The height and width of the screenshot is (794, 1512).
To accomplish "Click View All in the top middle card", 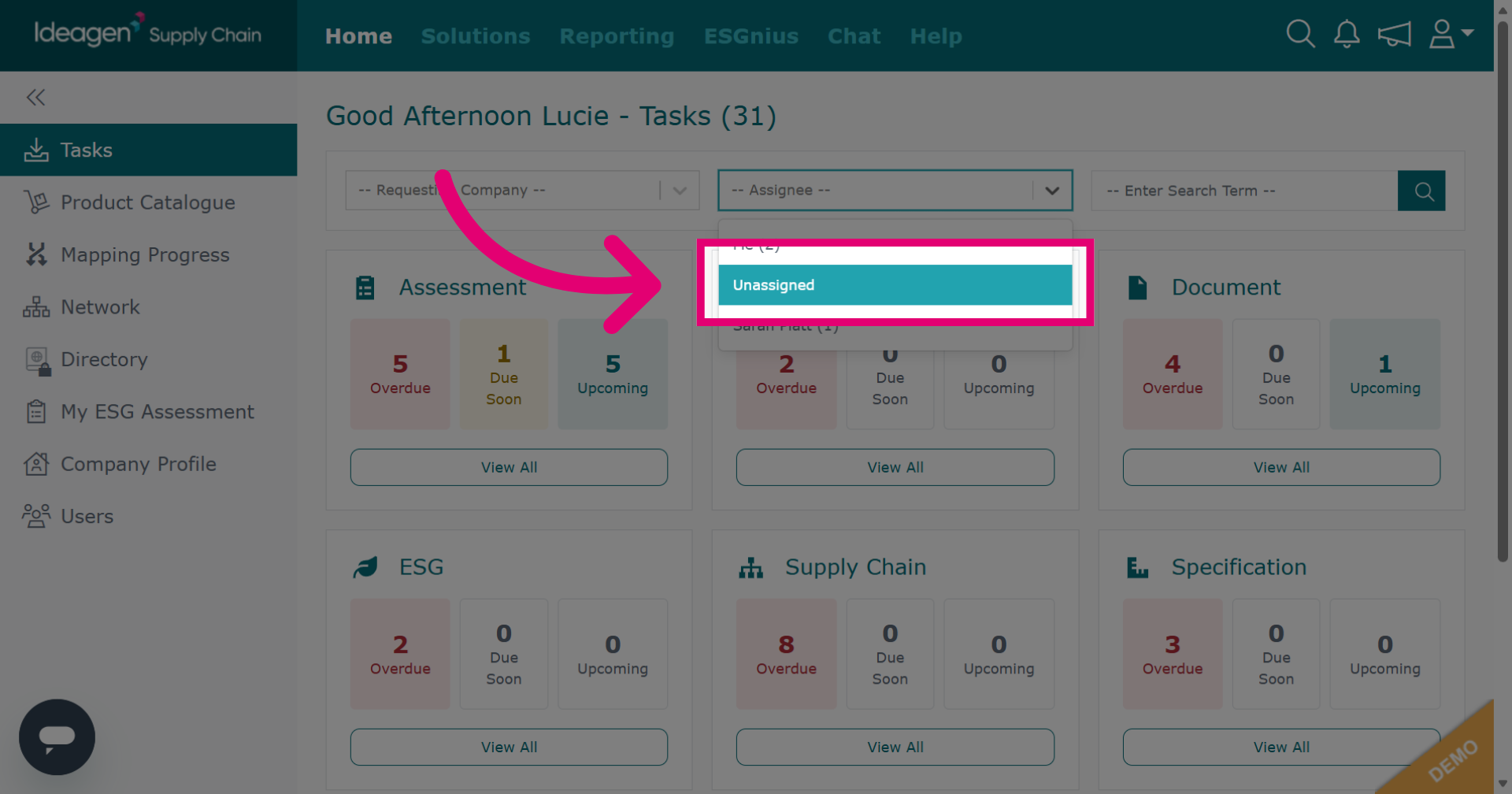I will pos(895,467).
